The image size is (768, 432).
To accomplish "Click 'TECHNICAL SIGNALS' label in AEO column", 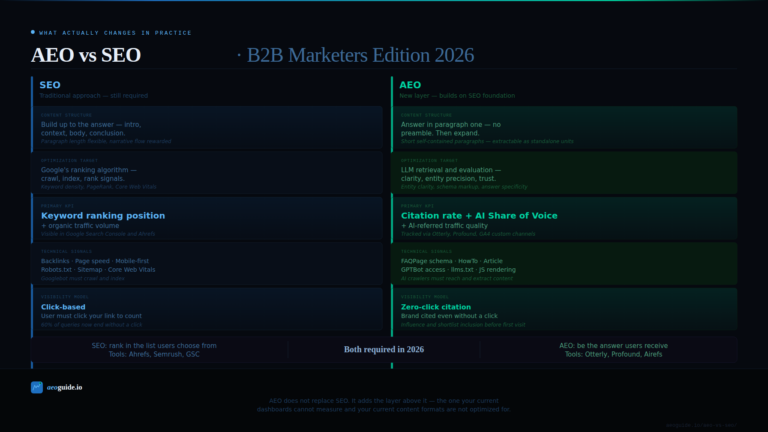I will pyautogui.click(x=426, y=252).
